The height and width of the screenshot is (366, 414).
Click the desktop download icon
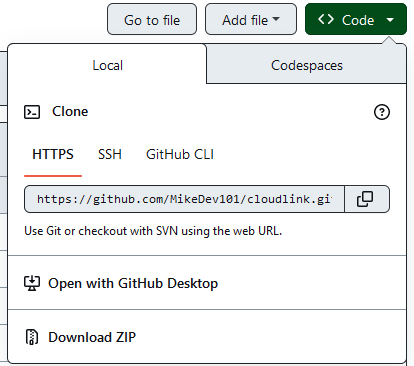click(32, 283)
